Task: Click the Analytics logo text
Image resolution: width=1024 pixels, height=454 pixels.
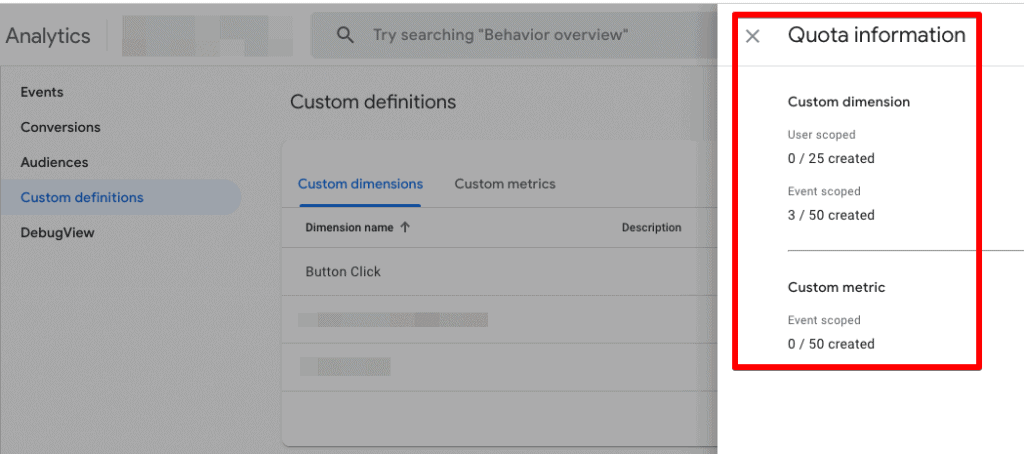Action: (x=48, y=36)
